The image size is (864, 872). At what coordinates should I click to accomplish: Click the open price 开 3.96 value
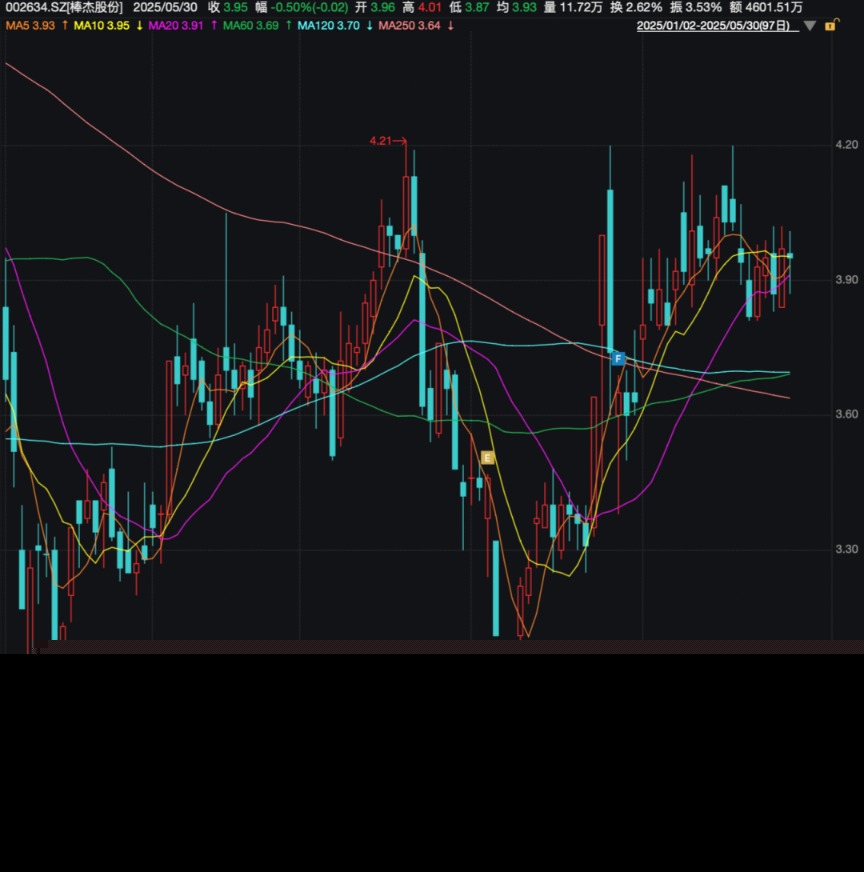pyautogui.click(x=375, y=8)
